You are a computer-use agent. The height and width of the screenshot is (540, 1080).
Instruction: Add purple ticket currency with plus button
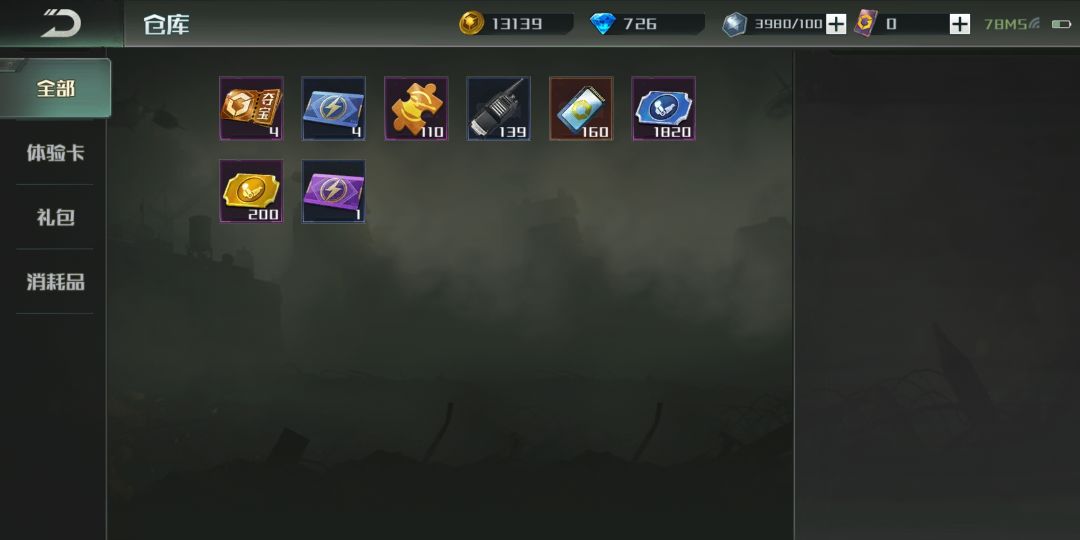(x=959, y=24)
